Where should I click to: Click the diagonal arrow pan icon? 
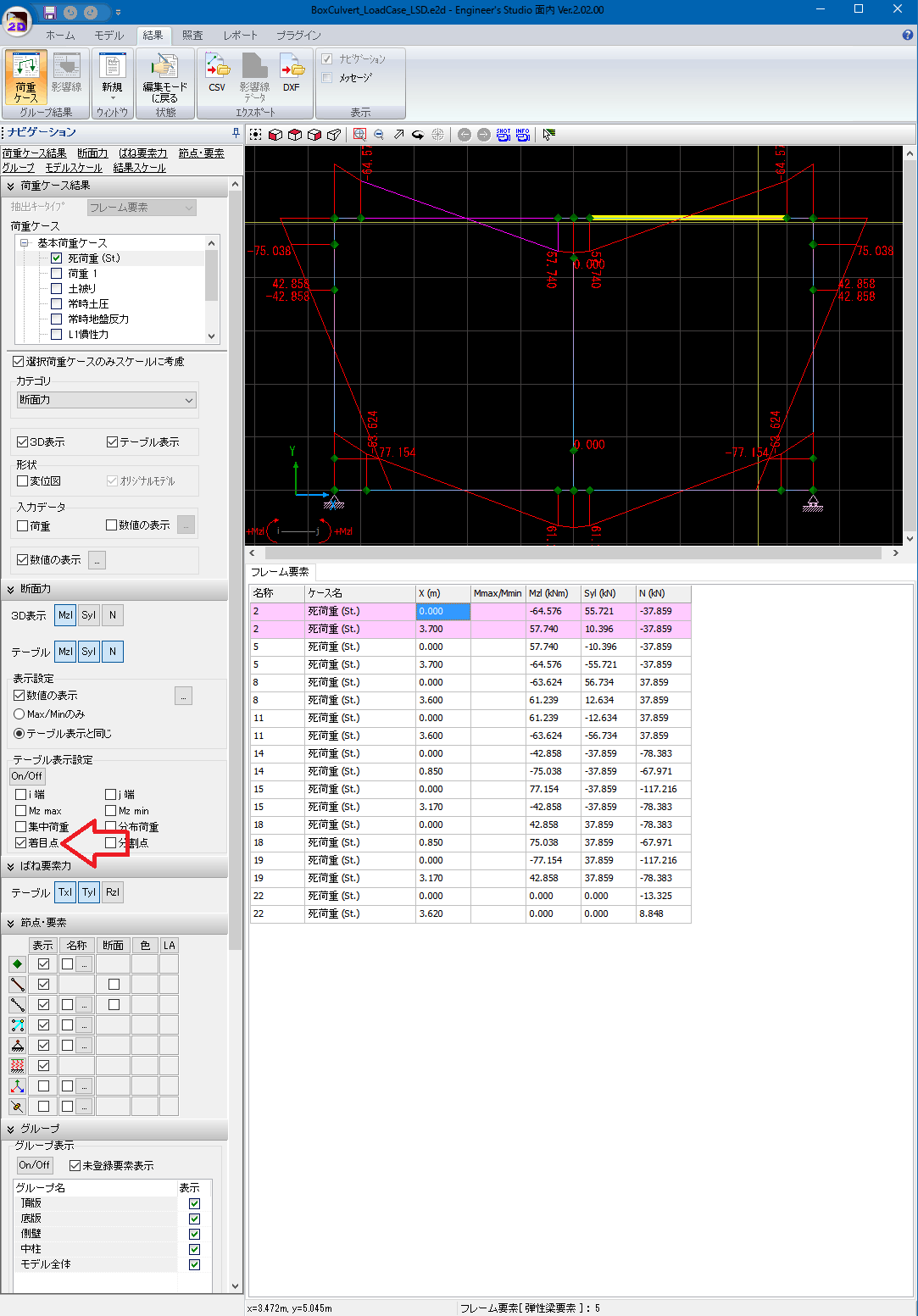398,135
